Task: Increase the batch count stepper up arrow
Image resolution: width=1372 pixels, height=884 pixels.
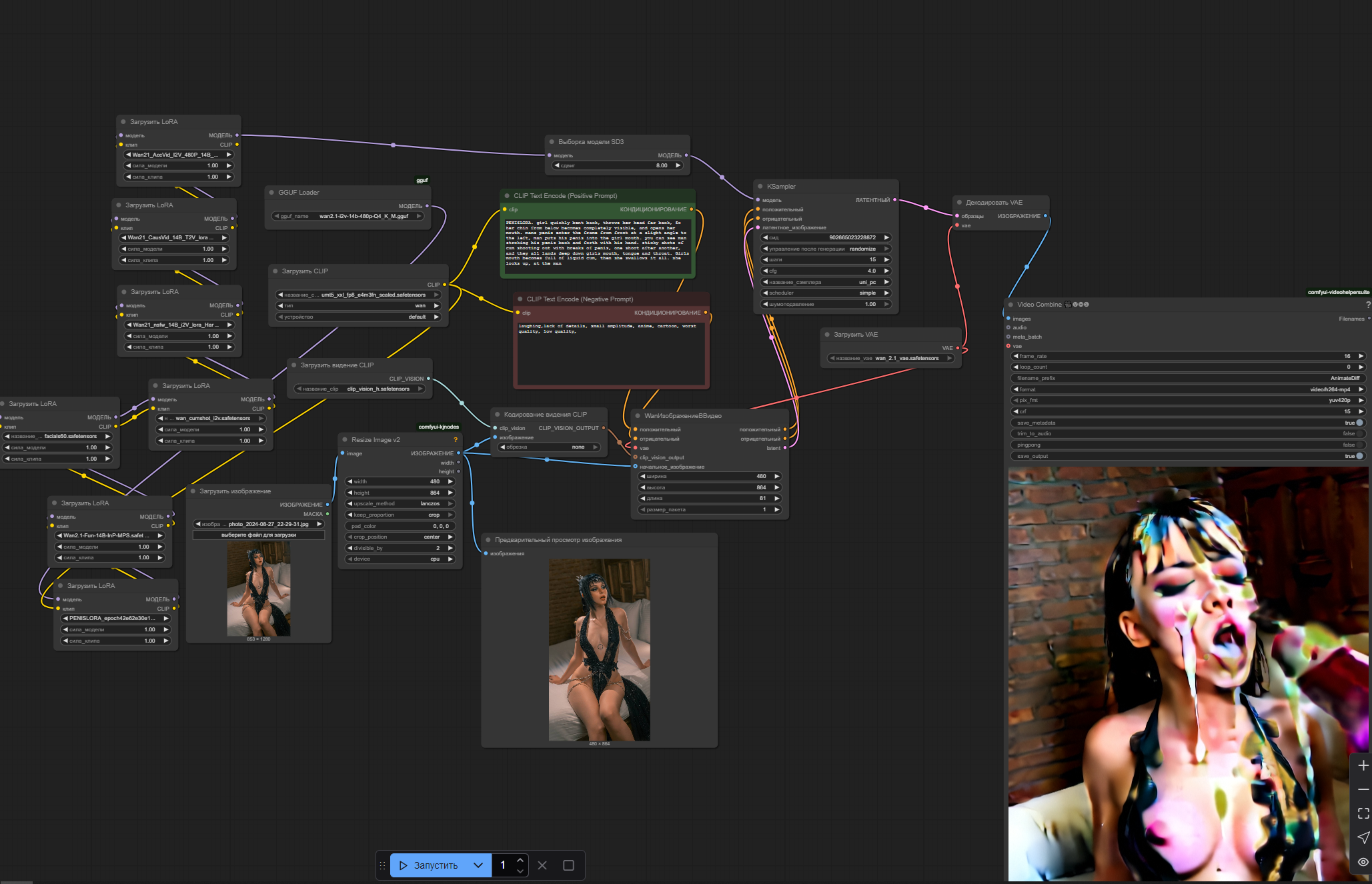Action: click(x=520, y=860)
